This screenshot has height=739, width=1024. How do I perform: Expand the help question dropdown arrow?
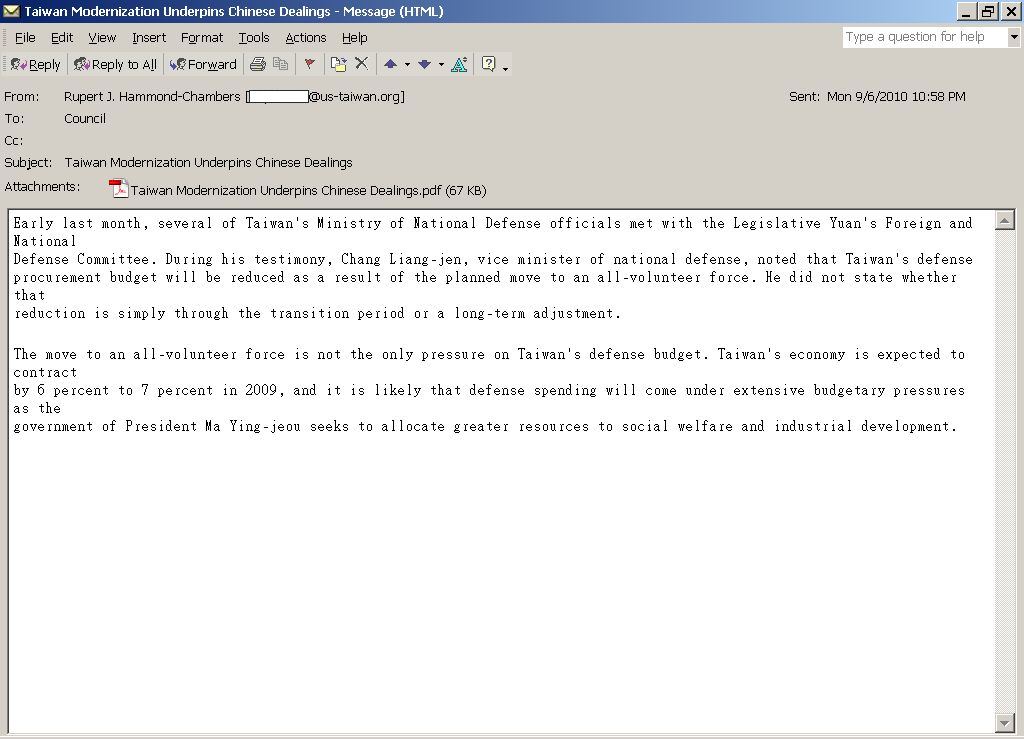[1014, 37]
